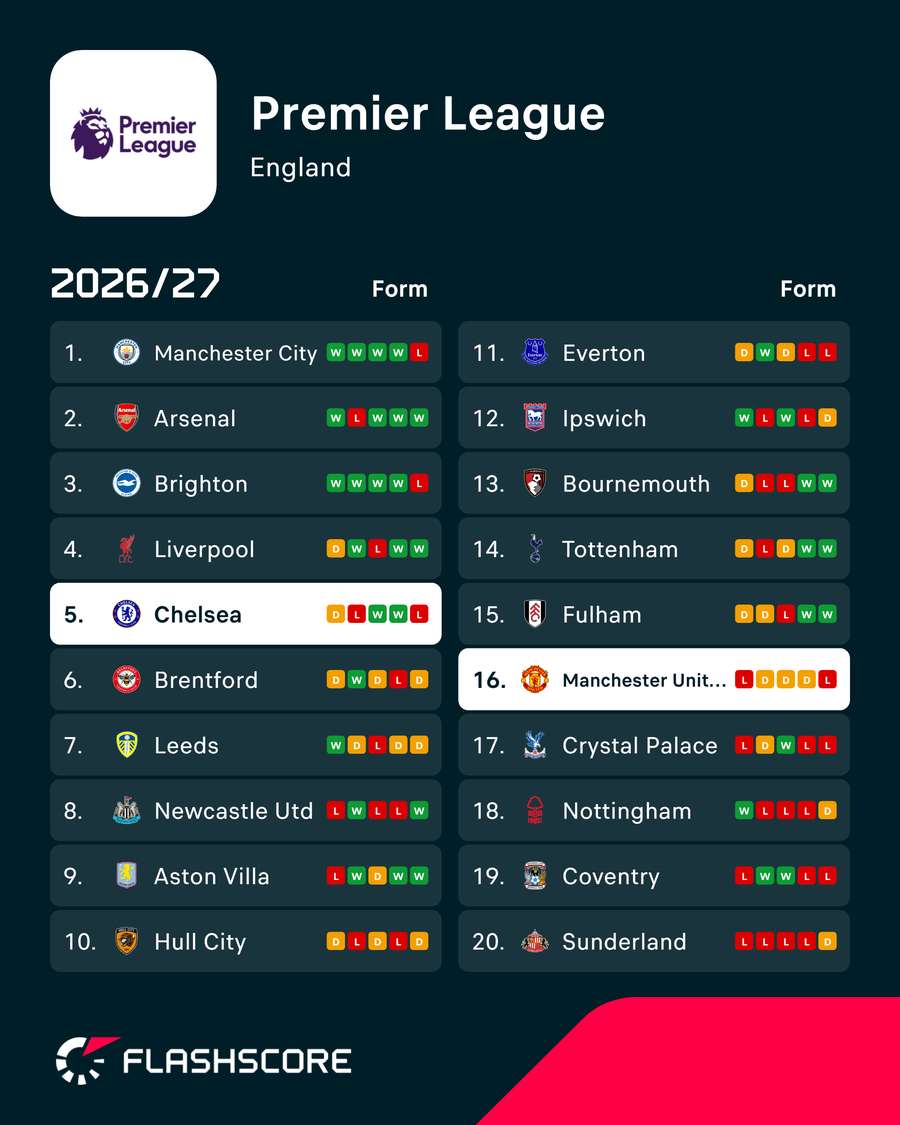This screenshot has width=900, height=1125.
Task: Click Sunderland's orange D form badge
Action: 828,941
